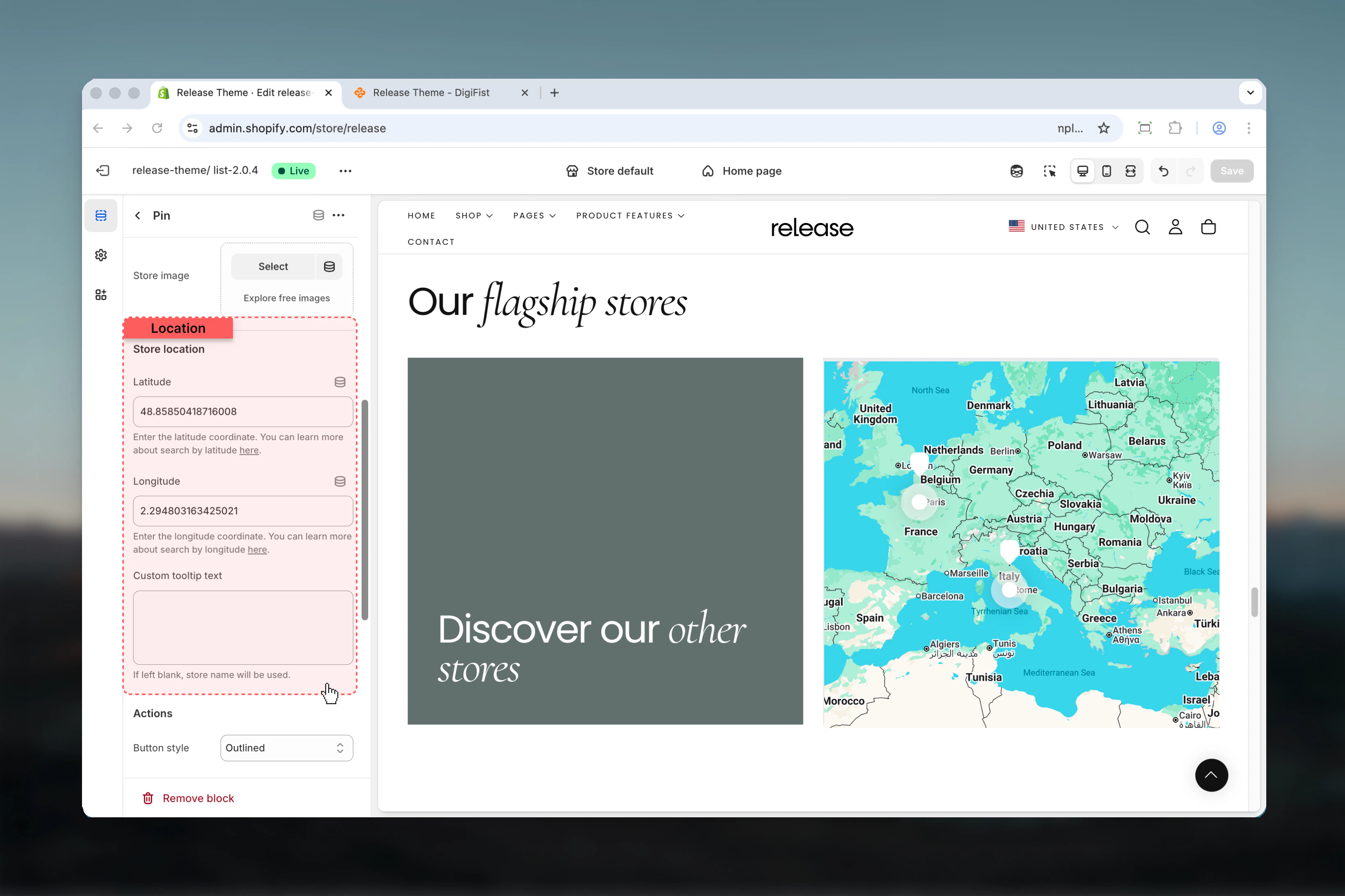Screen dimensions: 1345x896
Task: Open the preview inspector face icon
Action: (x=1016, y=171)
